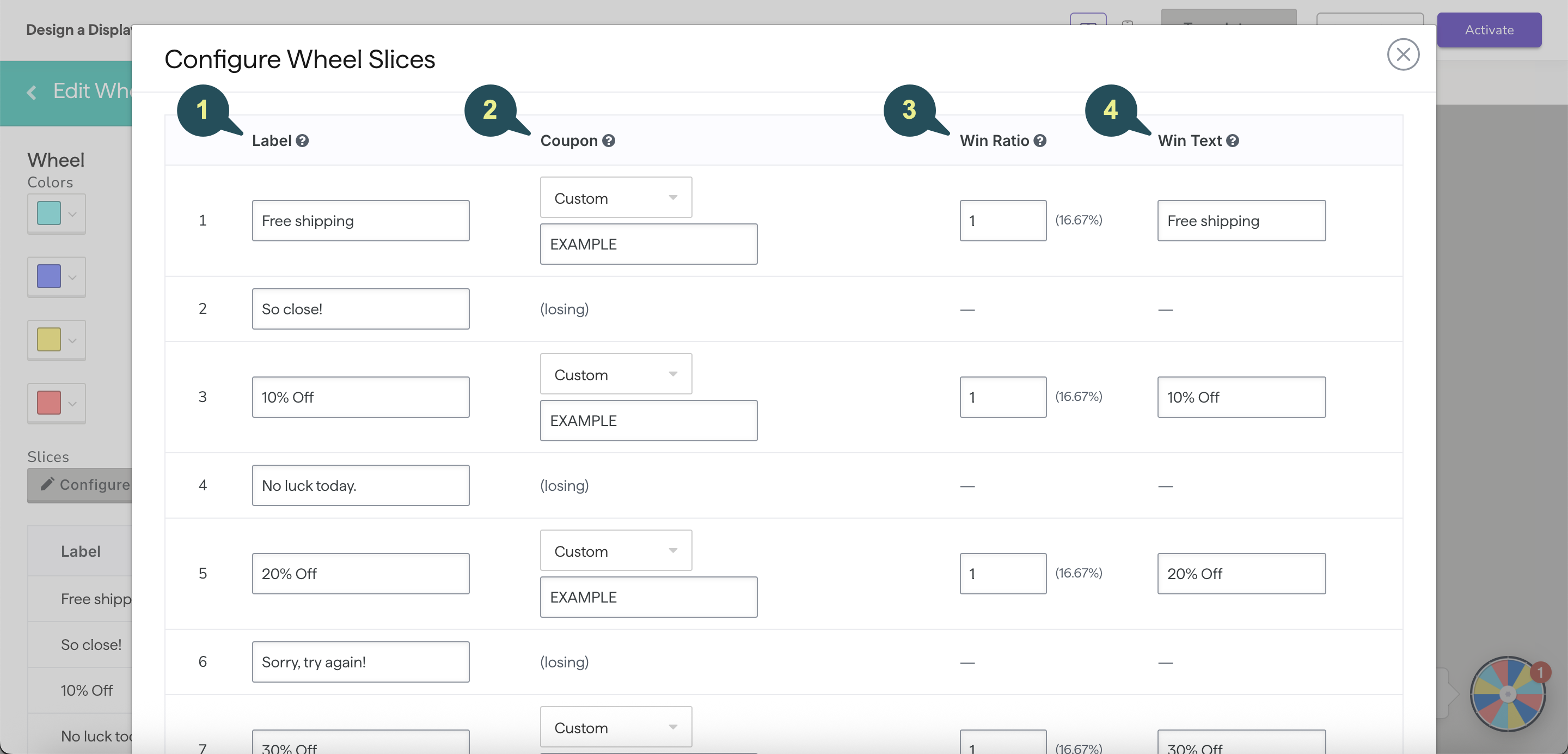Click the '20% Off' win text field
This screenshot has width=1568, height=754.
[x=1241, y=574]
